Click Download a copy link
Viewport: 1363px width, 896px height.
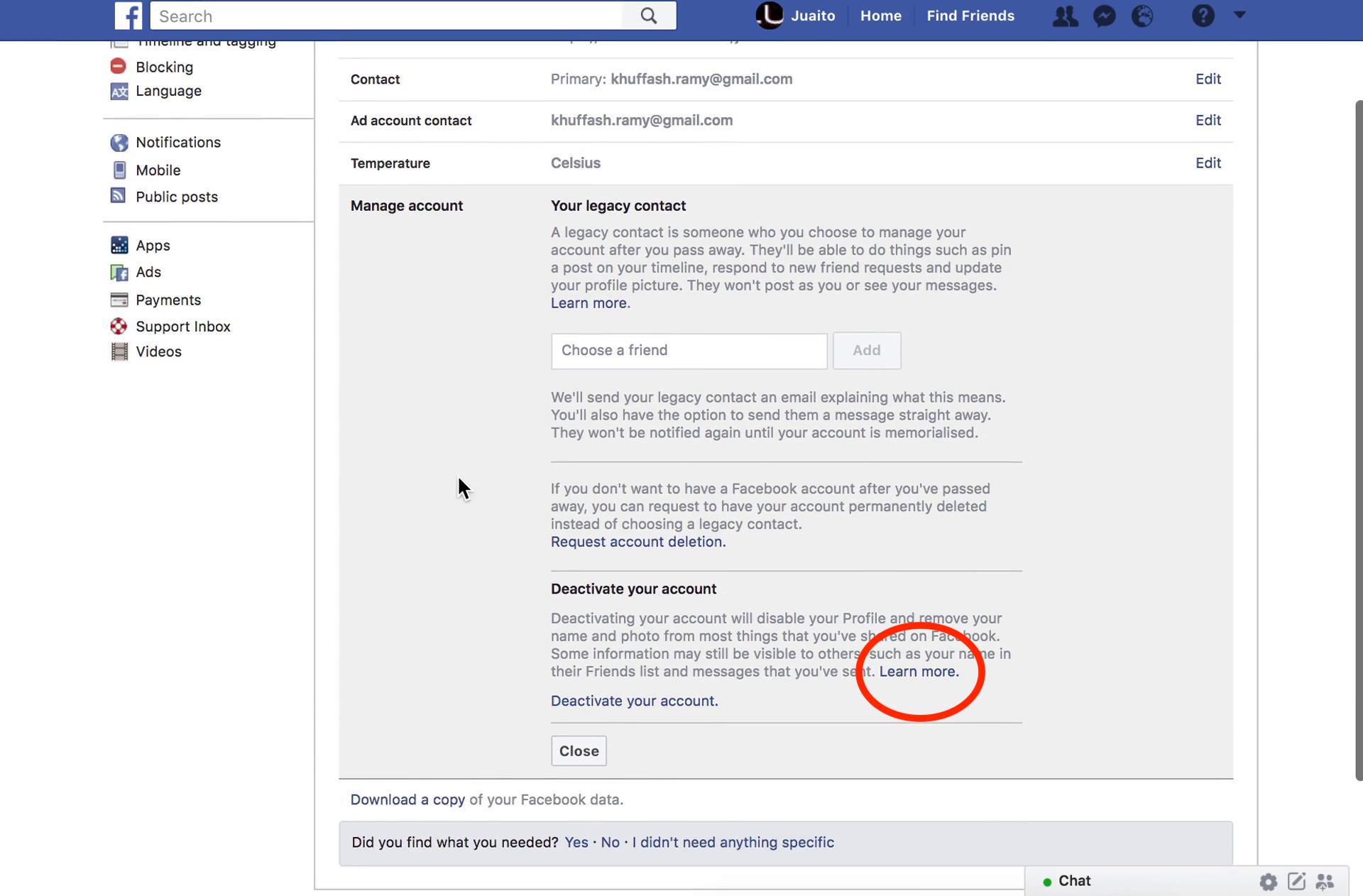(407, 799)
